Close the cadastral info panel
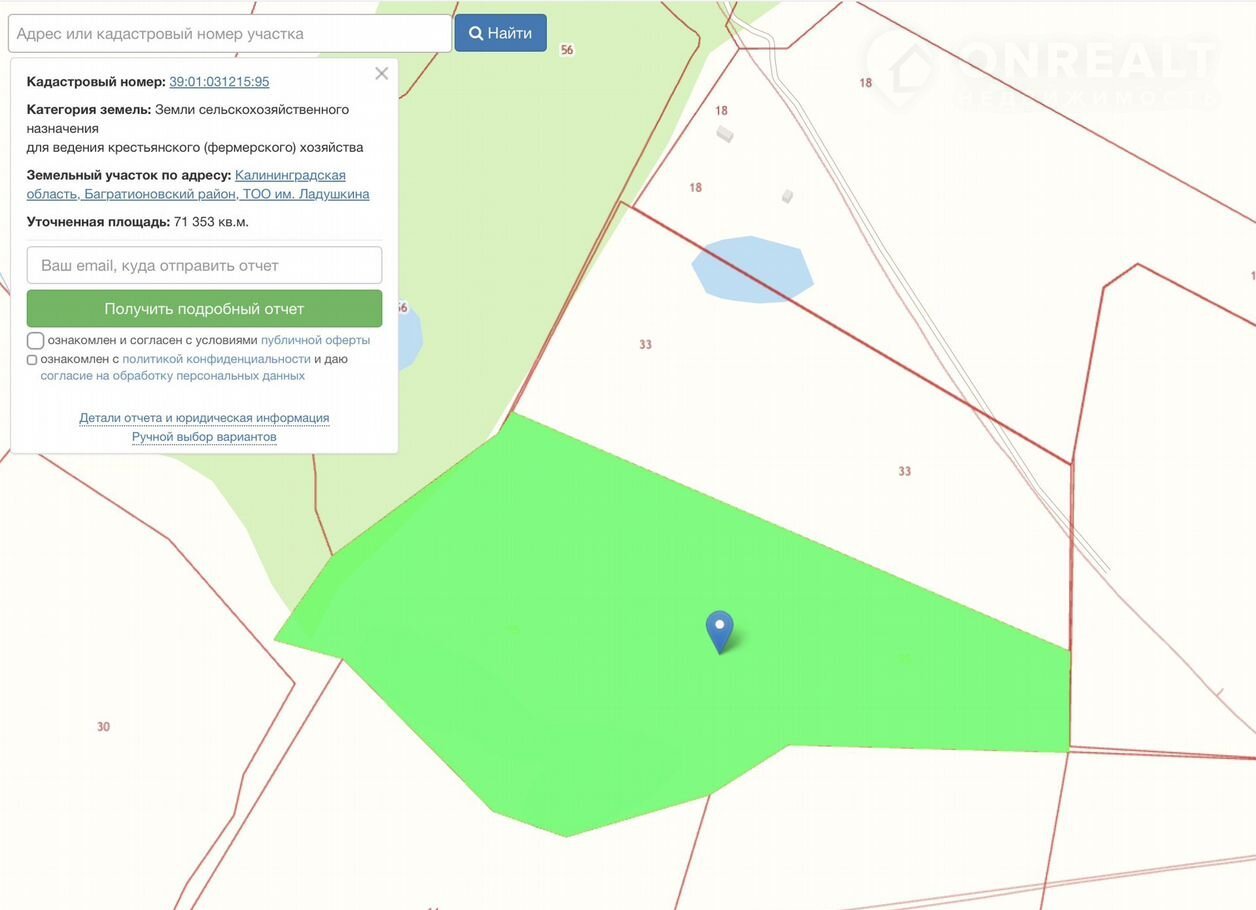1256x910 pixels. [x=381, y=74]
